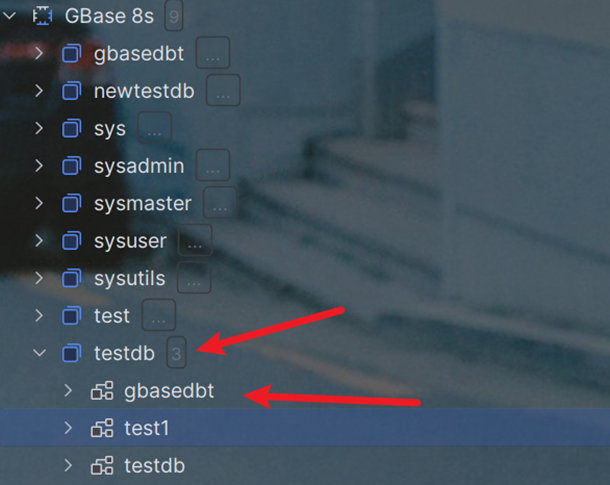Click the GBase 8s data source icon
610x485 pixels.
(x=41, y=16)
